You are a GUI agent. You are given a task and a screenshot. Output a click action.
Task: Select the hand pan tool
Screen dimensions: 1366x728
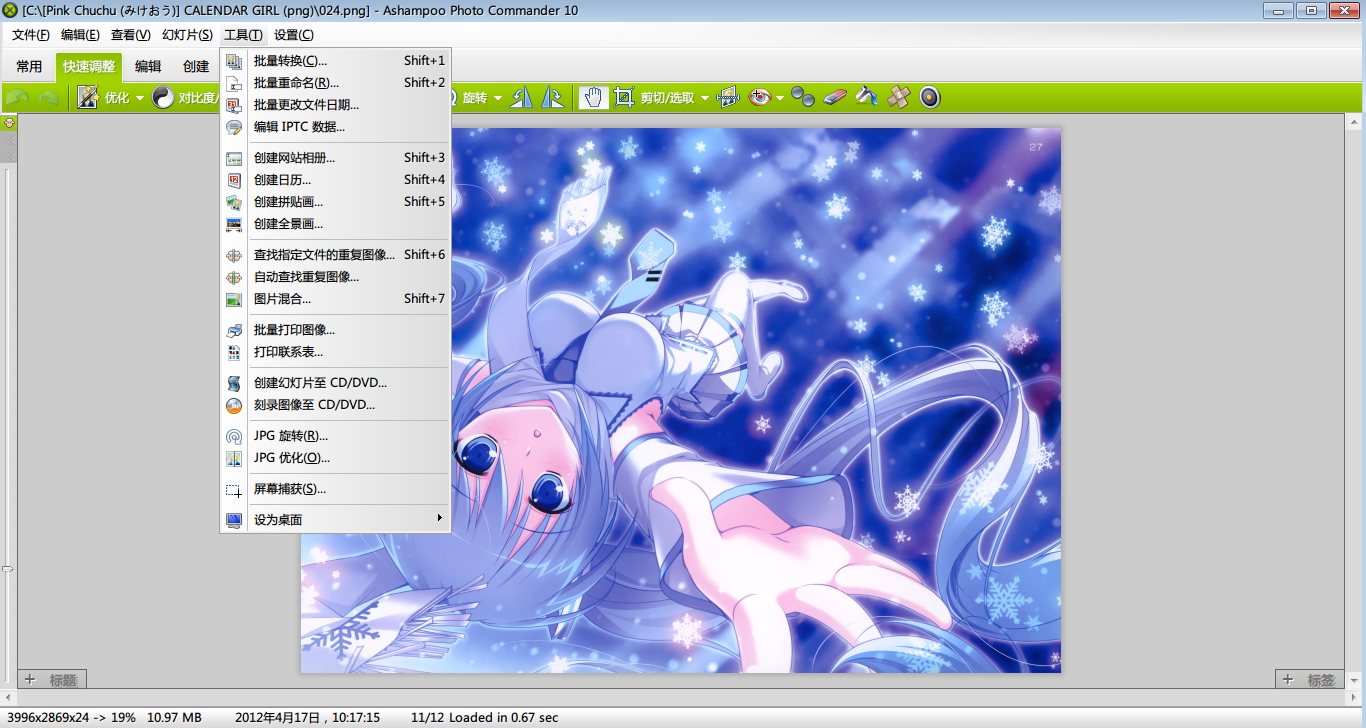tap(594, 98)
